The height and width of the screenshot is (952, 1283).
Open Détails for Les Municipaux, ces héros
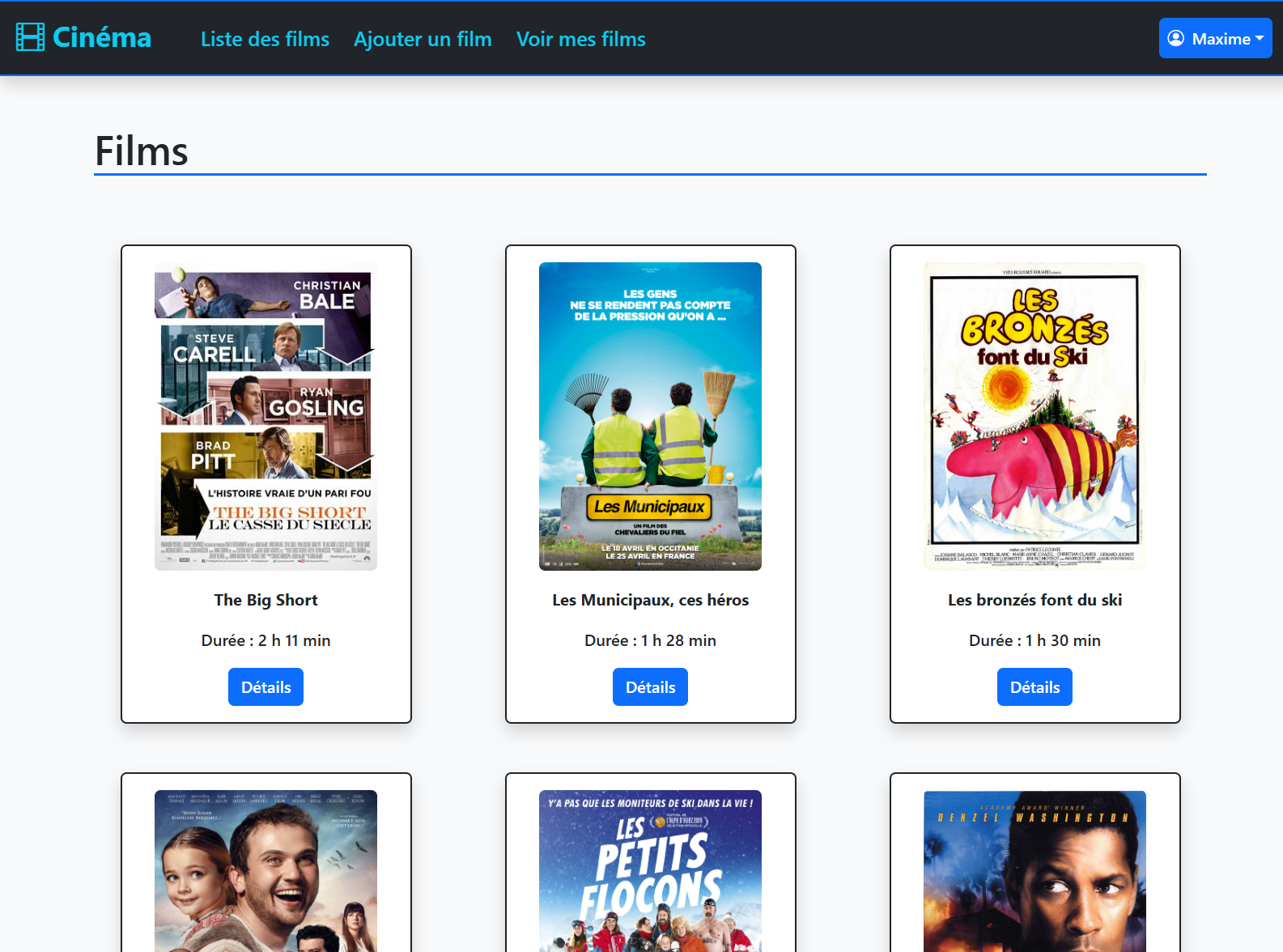(x=650, y=686)
